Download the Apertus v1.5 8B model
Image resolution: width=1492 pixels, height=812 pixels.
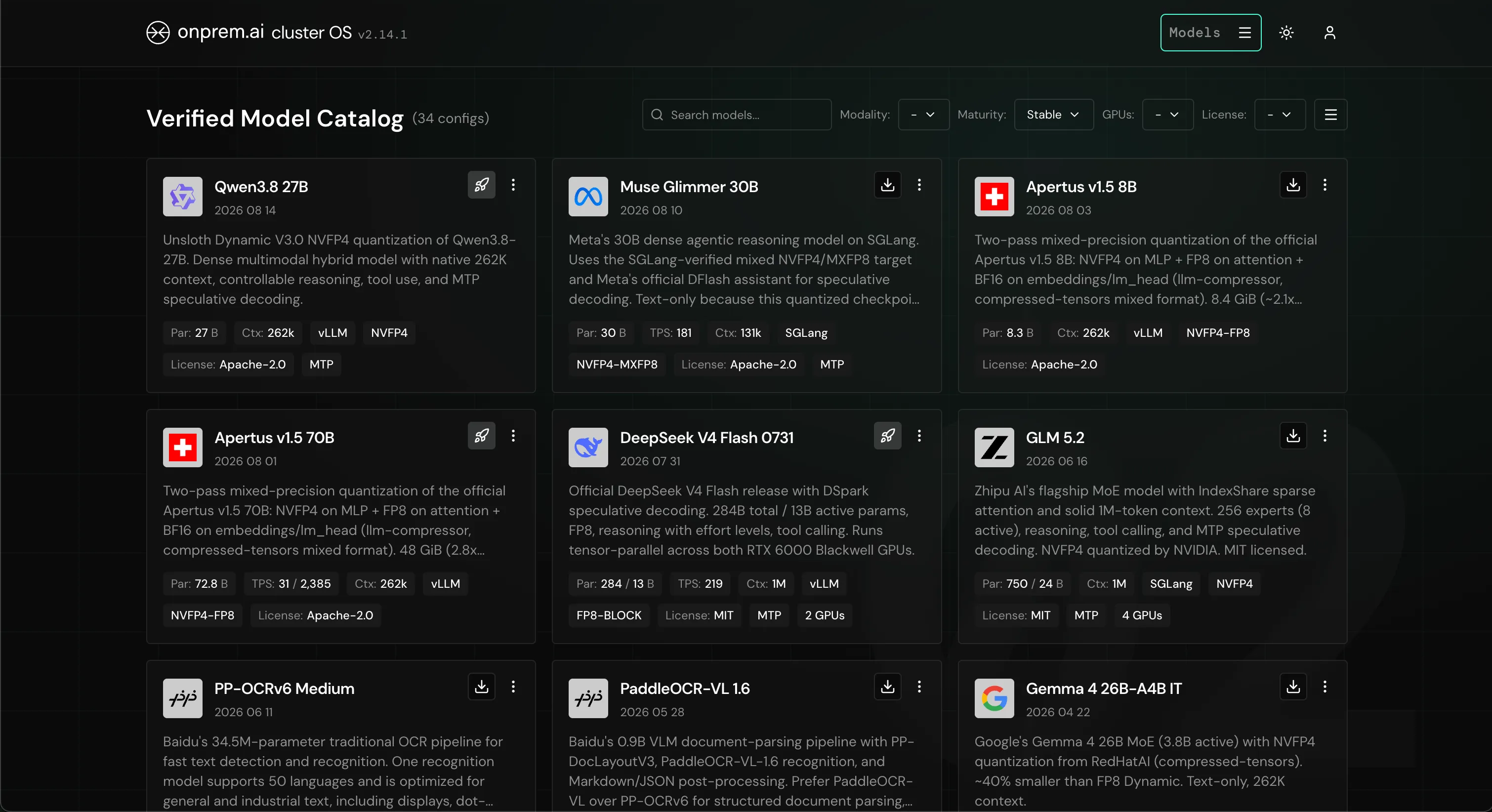1293,185
